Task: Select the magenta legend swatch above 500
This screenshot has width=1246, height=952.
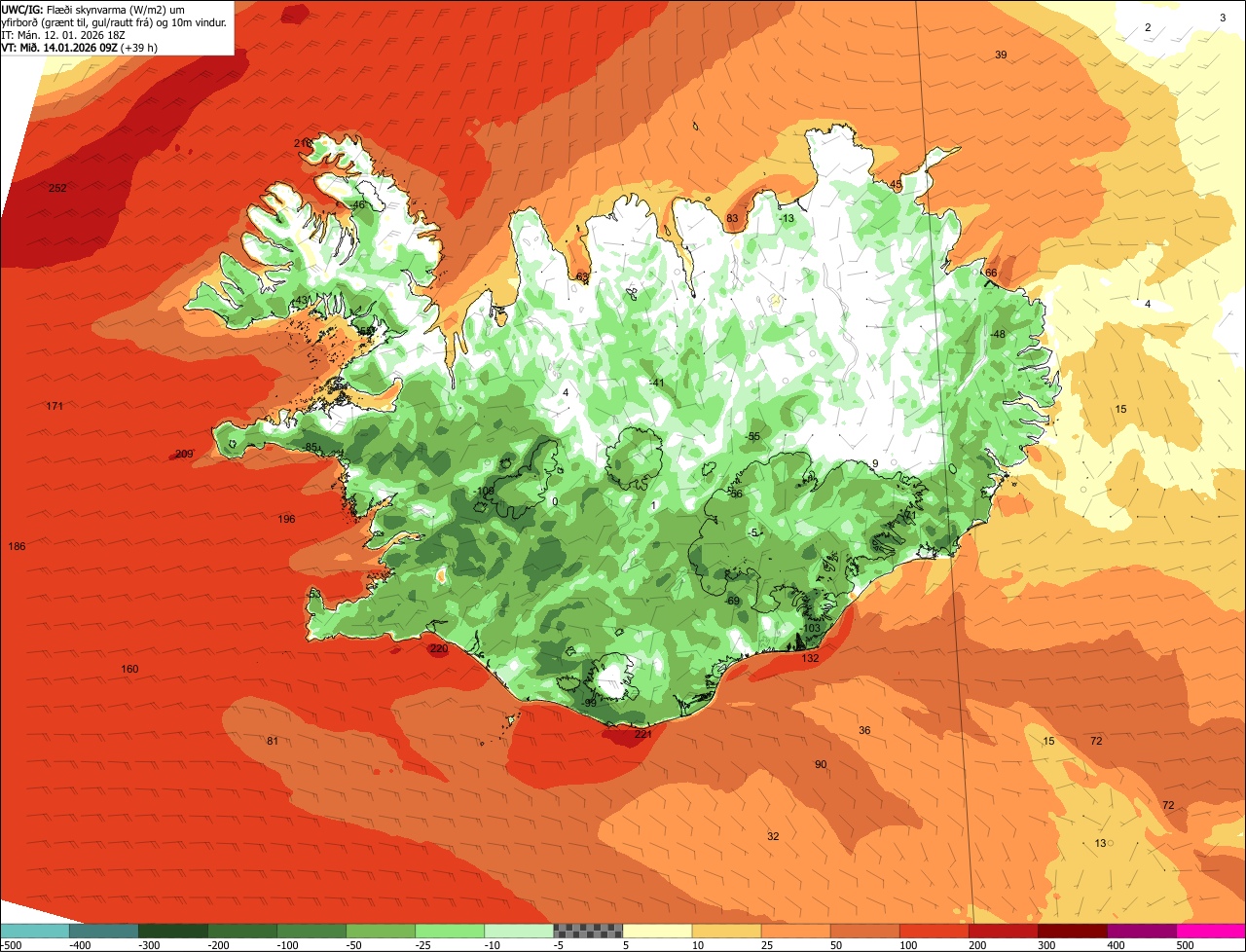Action: pyautogui.click(x=1212, y=931)
